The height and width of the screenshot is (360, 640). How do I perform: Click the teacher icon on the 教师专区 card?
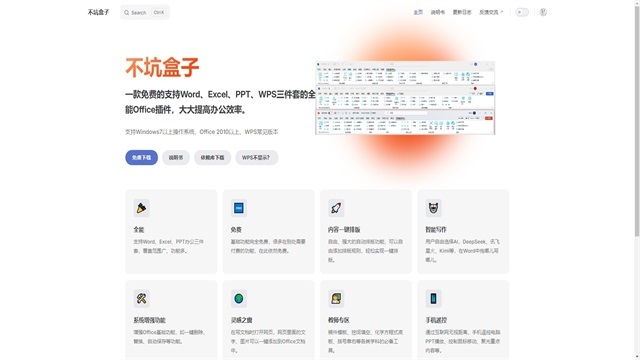pyautogui.click(x=336, y=299)
